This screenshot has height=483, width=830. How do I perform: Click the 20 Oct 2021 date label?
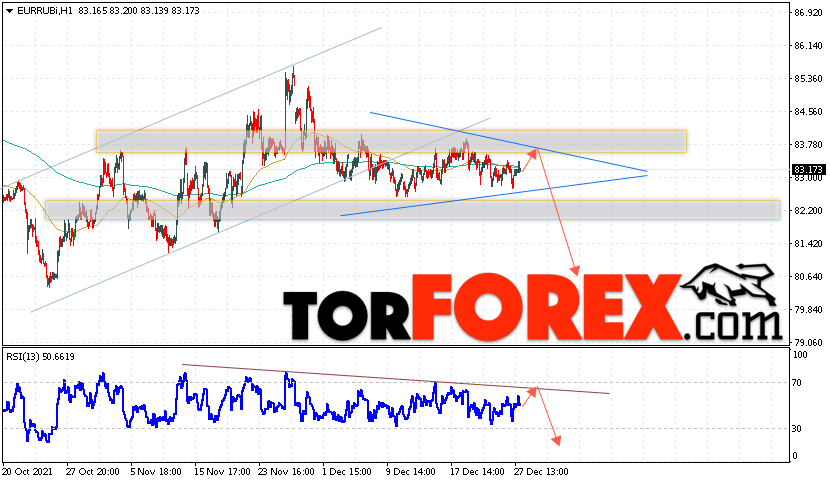coord(28,471)
